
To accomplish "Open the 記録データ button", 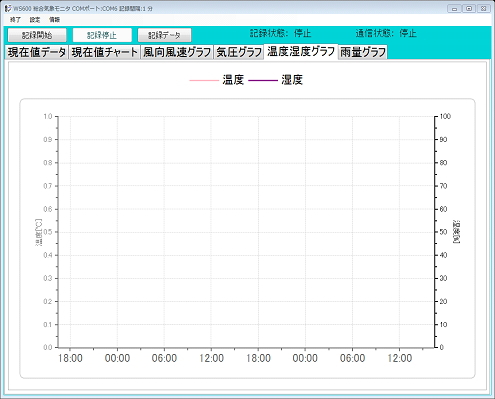I will pyautogui.click(x=164, y=35).
